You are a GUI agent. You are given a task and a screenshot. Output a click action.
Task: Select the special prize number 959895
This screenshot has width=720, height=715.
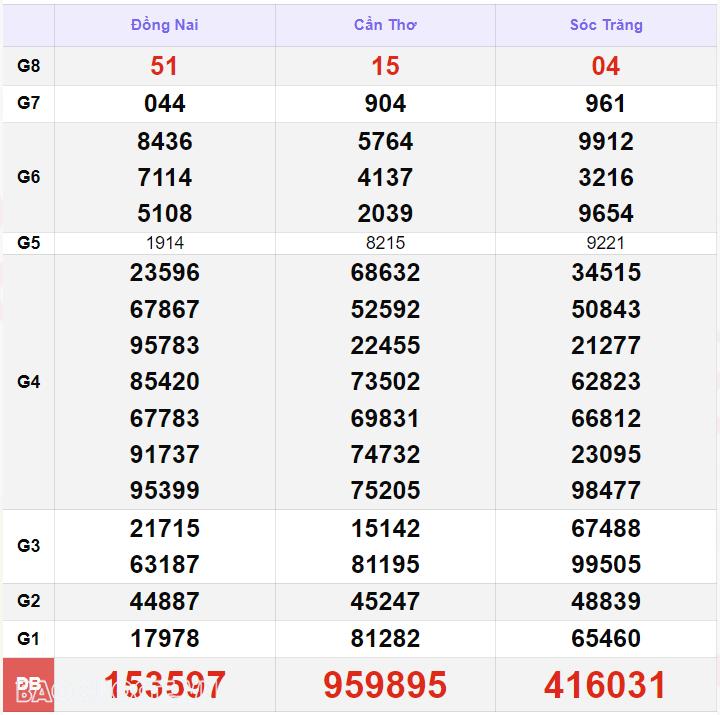coord(385,685)
